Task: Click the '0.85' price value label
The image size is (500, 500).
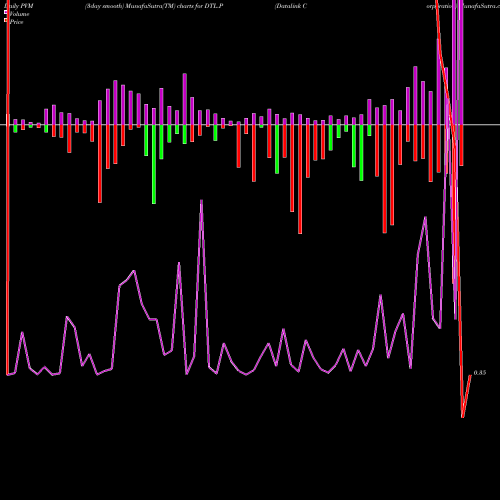Action: (480, 373)
